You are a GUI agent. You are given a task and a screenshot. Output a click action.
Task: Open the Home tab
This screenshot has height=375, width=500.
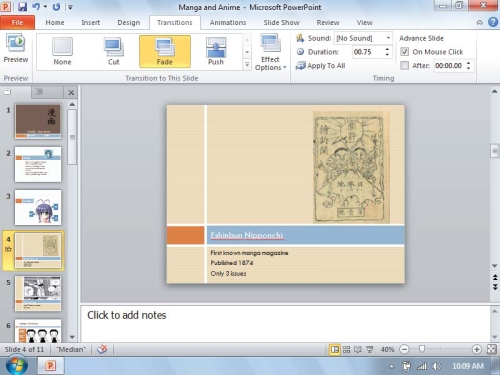pyautogui.click(x=55, y=22)
